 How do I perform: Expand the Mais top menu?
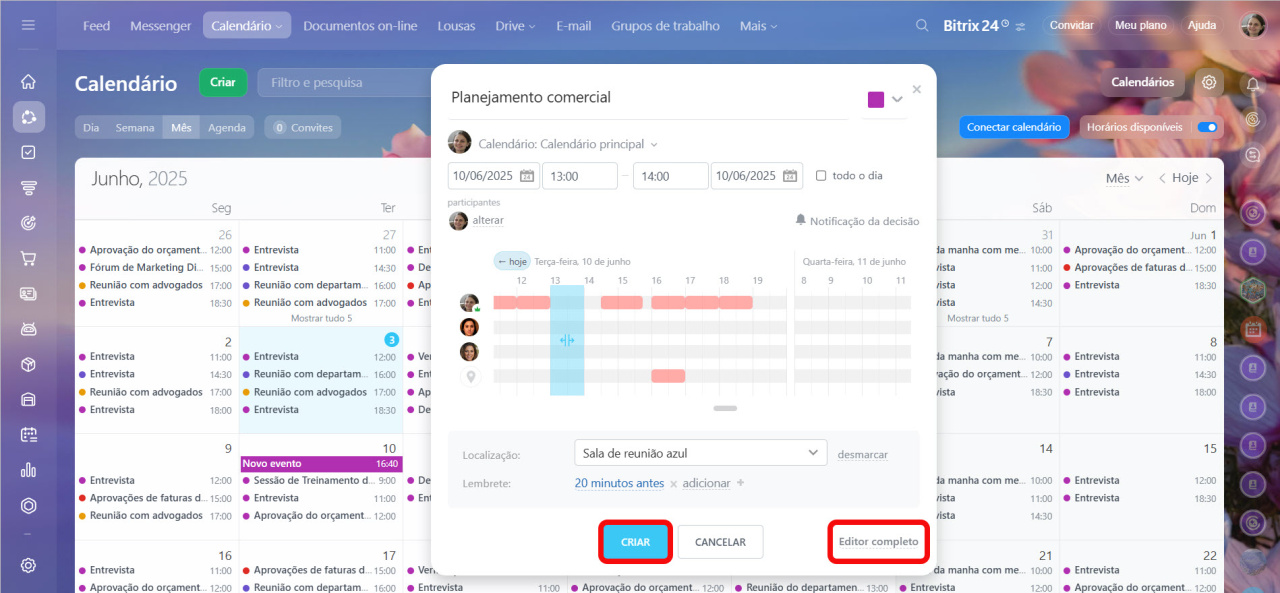tap(758, 26)
